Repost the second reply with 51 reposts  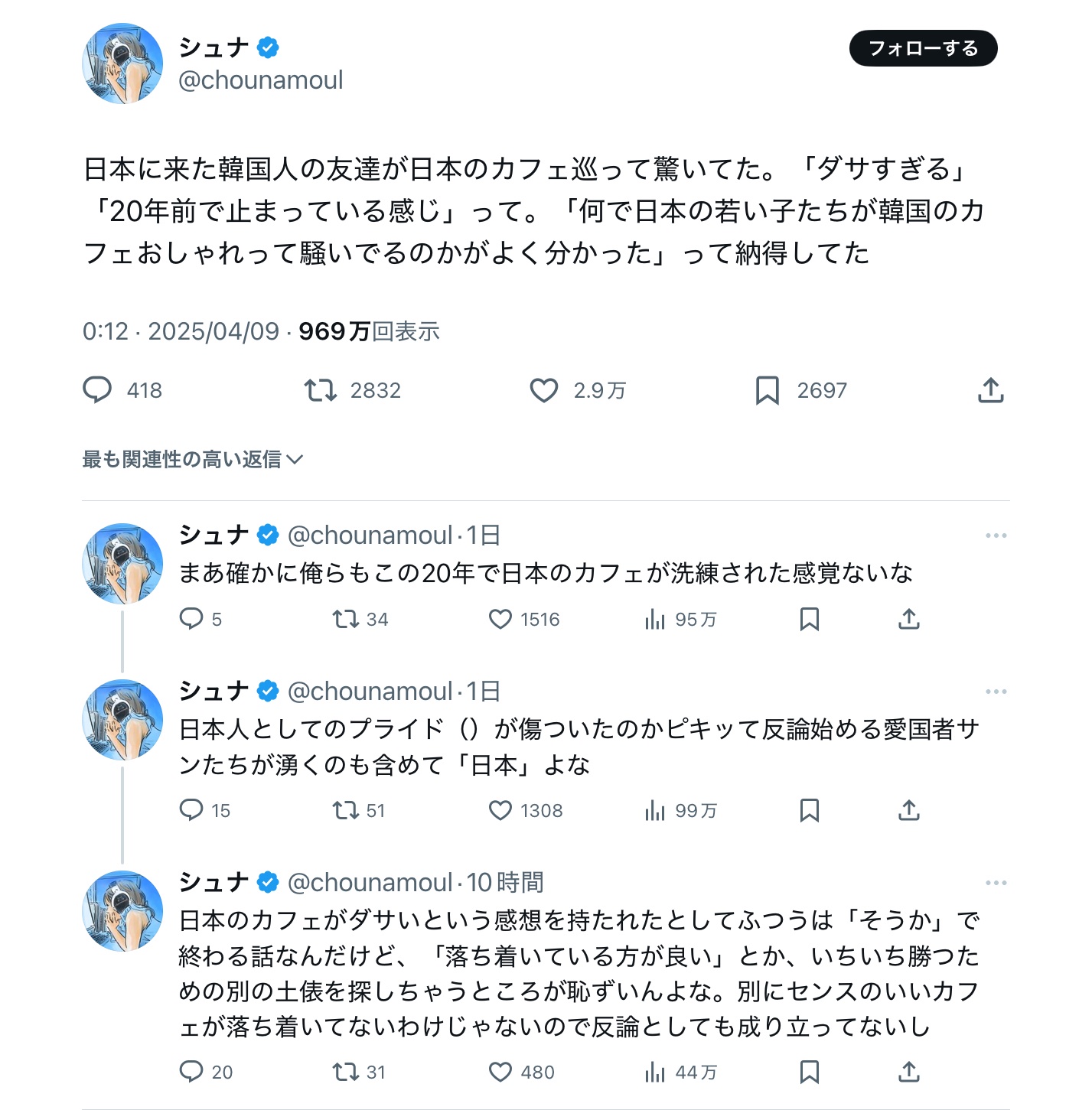click(x=359, y=810)
